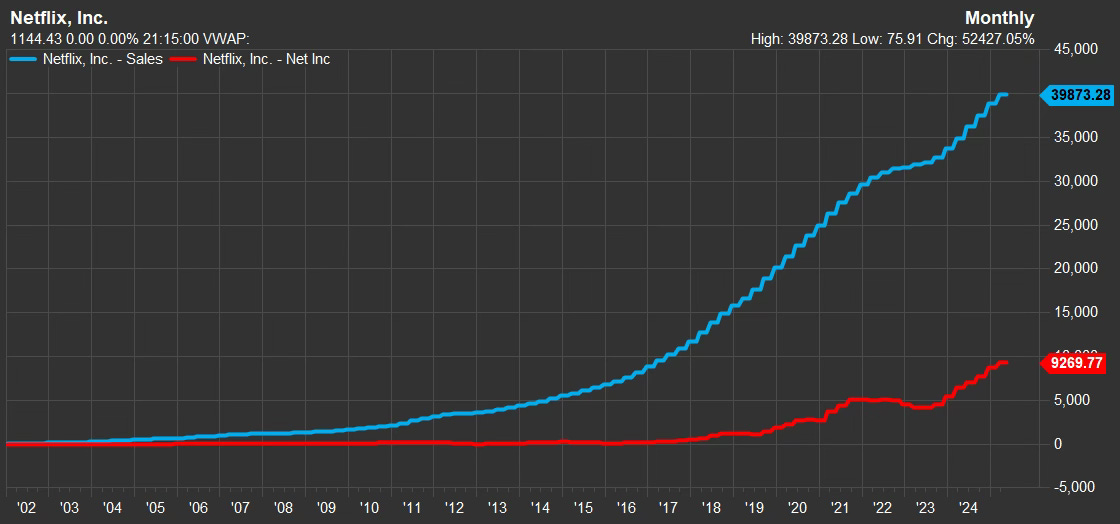Click the '08 year marker
Viewport: 1120px width, 524px height.
pyautogui.click(x=284, y=508)
